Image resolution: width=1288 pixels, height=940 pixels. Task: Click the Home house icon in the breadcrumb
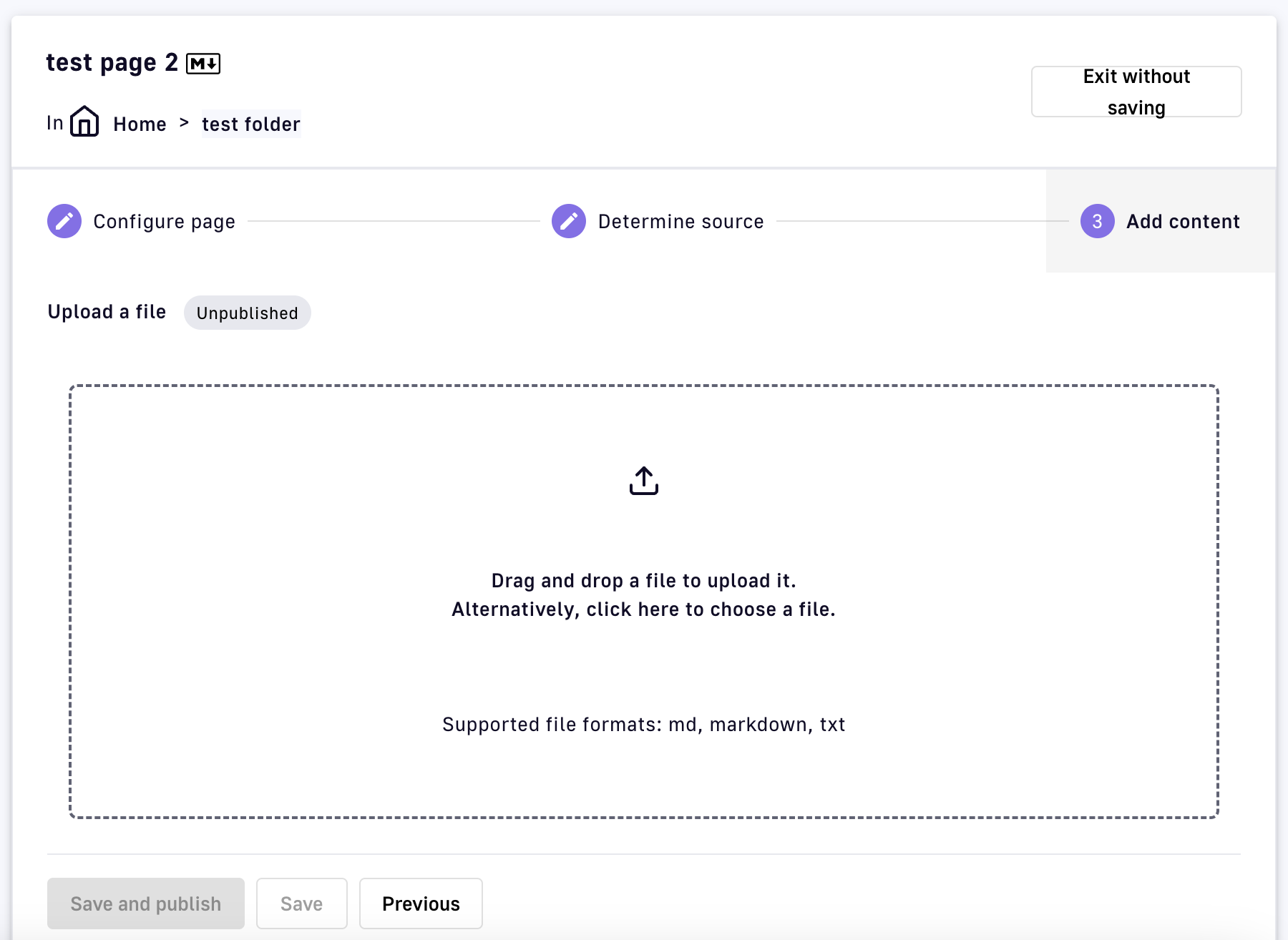84,122
